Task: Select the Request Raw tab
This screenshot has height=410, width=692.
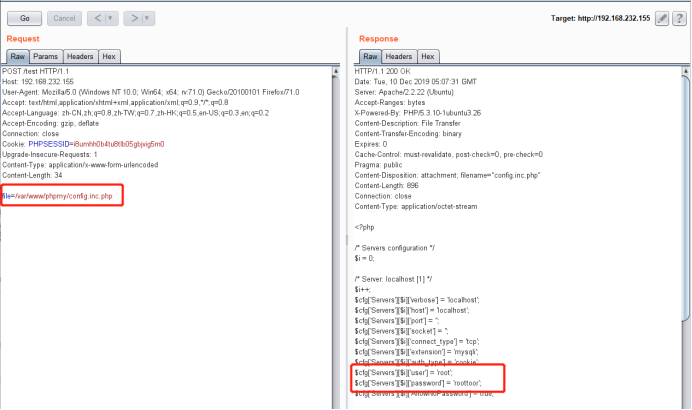Action: pos(18,56)
